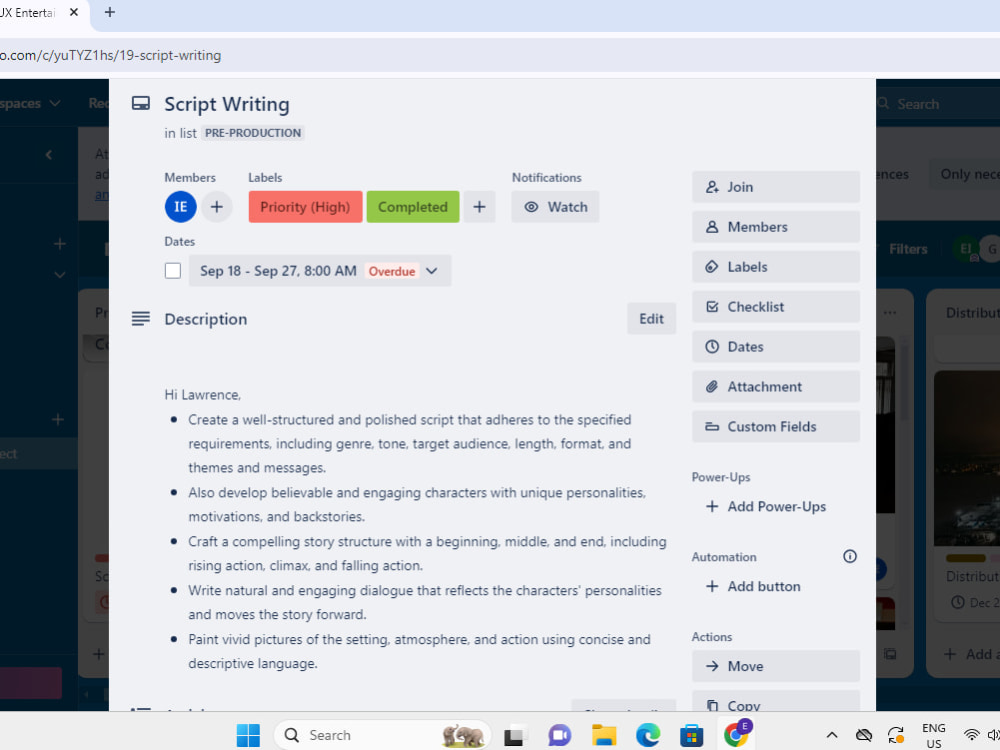This screenshot has height=750, width=1000.
Task: Click the Power-Ups section heading
Action: pyautogui.click(x=721, y=477)
